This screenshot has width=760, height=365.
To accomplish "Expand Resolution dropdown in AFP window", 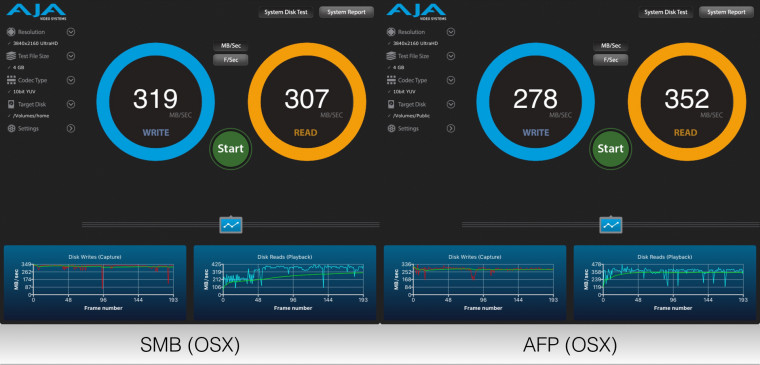I will (x=451, y=32).
